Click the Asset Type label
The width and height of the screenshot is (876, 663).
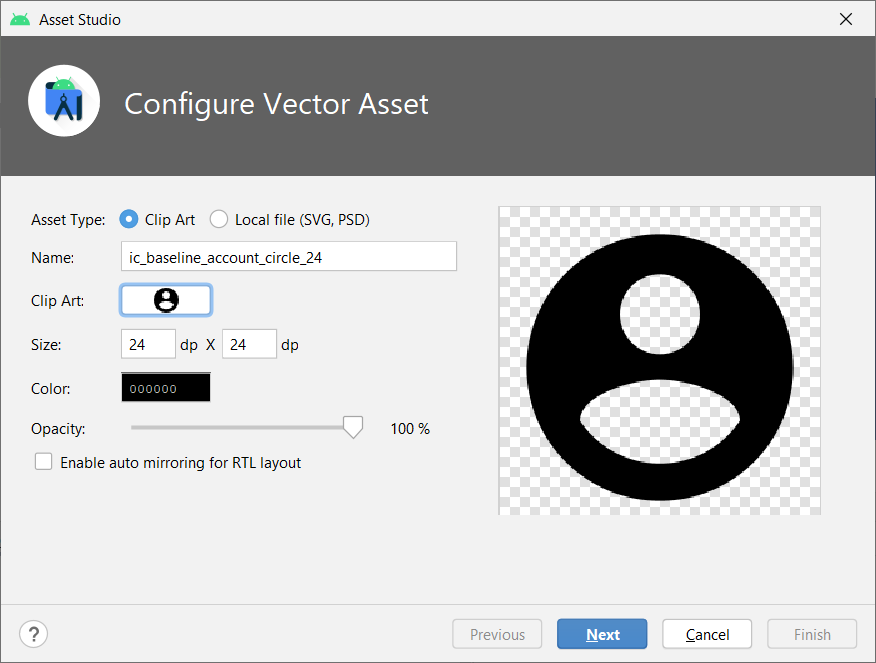(68, 220)
